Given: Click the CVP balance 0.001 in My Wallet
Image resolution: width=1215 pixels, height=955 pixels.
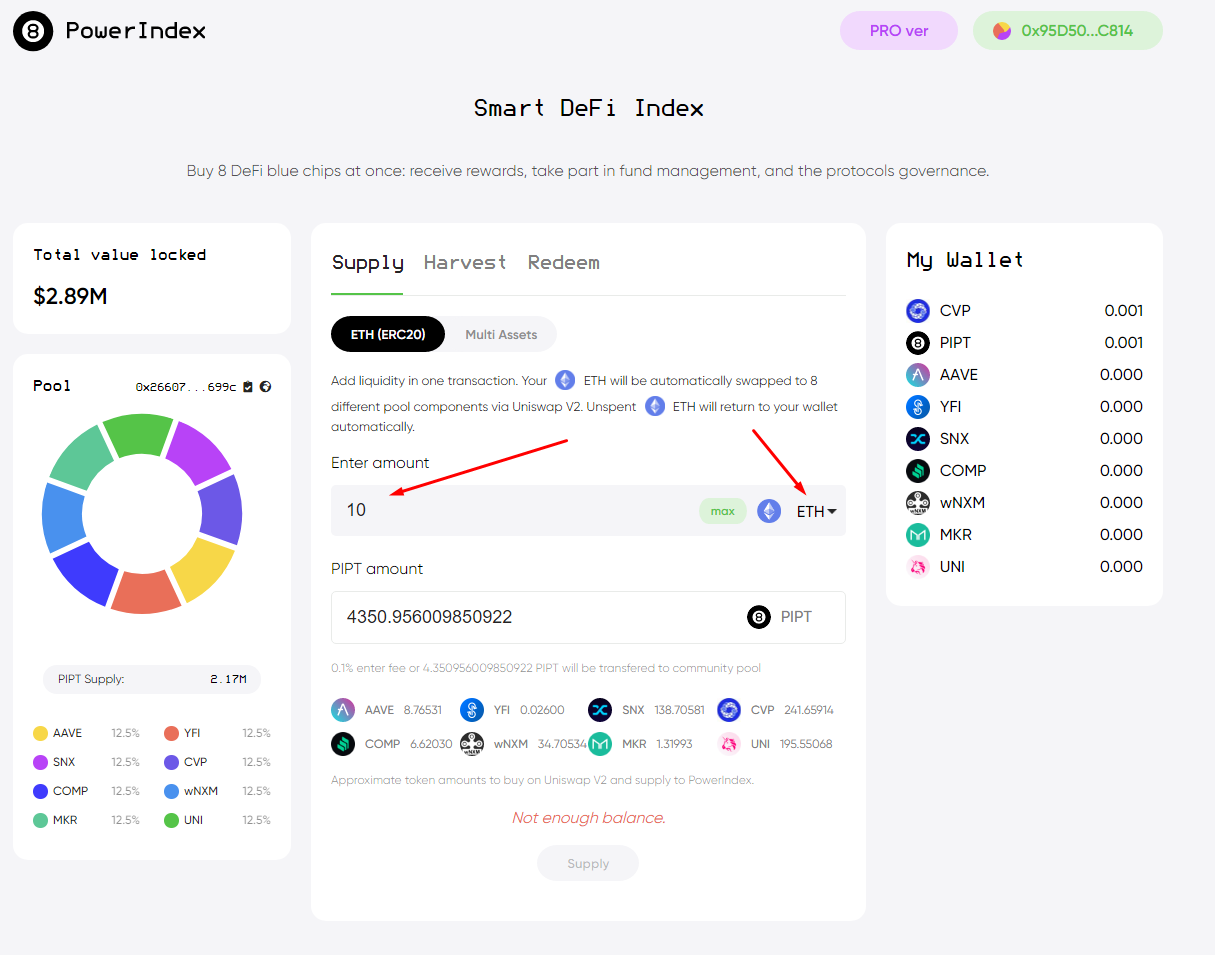Looking at the screenshot, I should pyautogui.click(x=1123, y=311).
